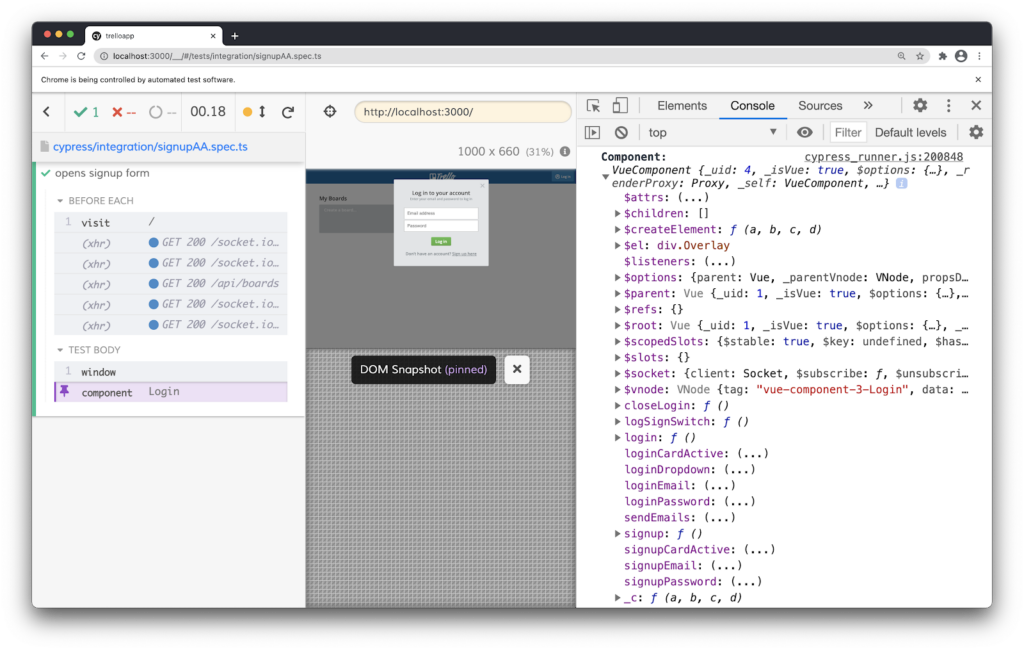Collapse the BEFORE EACH section

pyautogui.click(x=60, y=201)
